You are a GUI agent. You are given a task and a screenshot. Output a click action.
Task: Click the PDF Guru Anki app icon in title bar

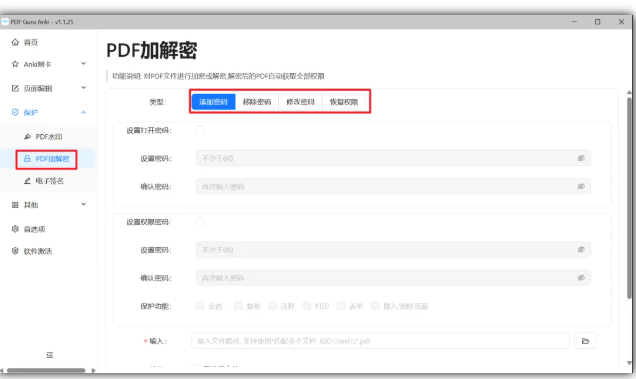pos(5,22)
